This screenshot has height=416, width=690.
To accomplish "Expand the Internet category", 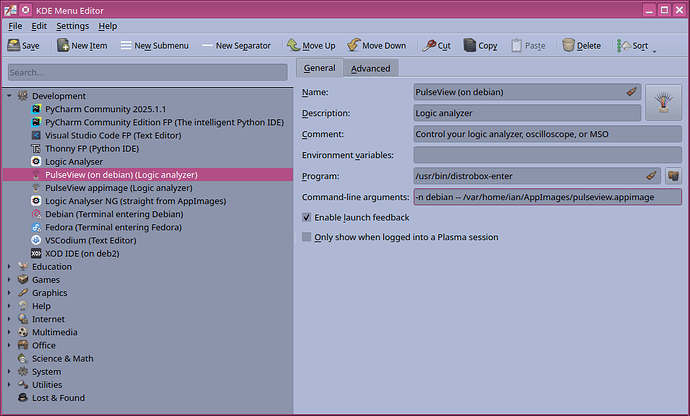I will pyautogui.click(x=9, y=319).
